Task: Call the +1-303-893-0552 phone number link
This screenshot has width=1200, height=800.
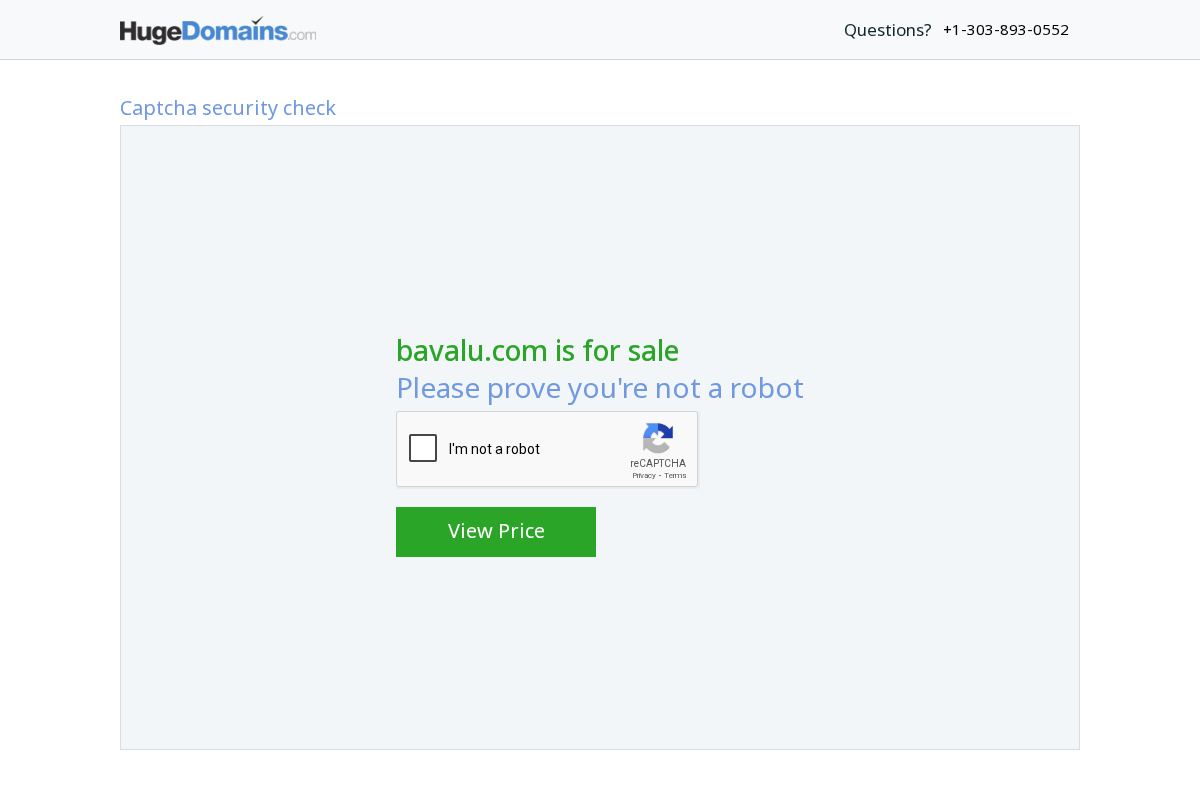Action: tap(1006, 29)
